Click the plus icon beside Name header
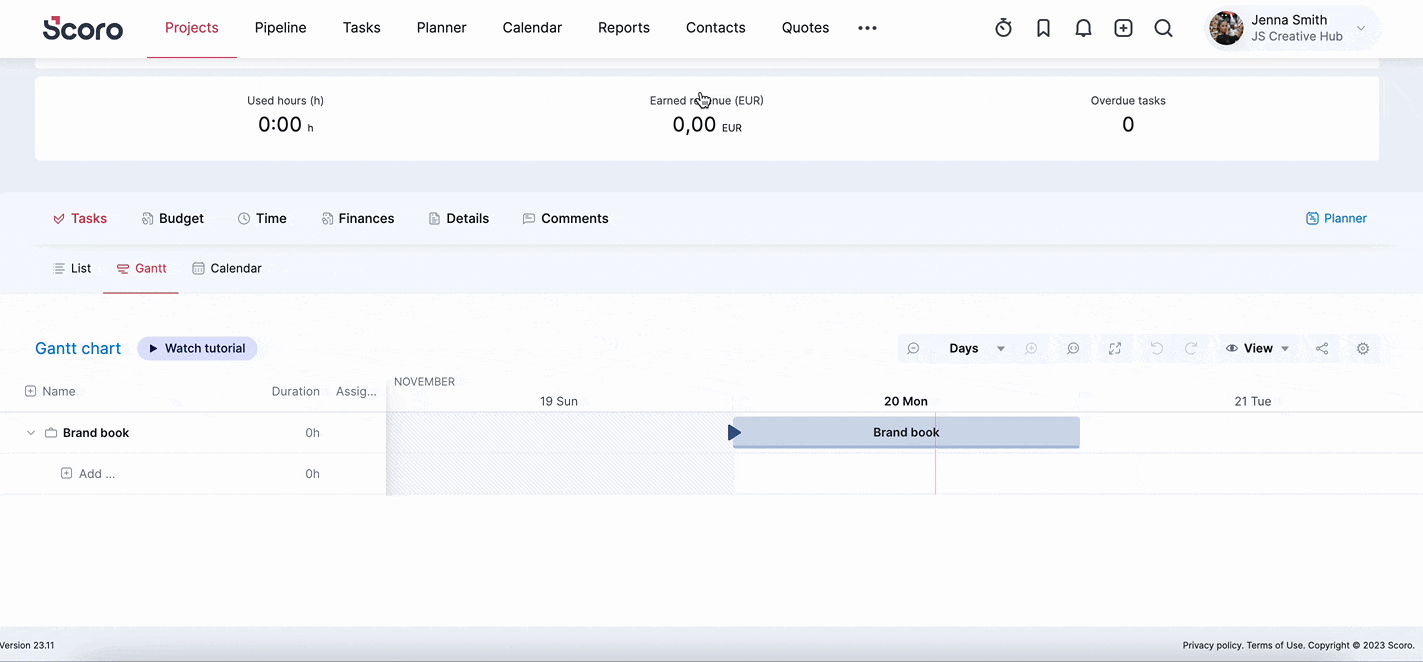 point(30,391)
